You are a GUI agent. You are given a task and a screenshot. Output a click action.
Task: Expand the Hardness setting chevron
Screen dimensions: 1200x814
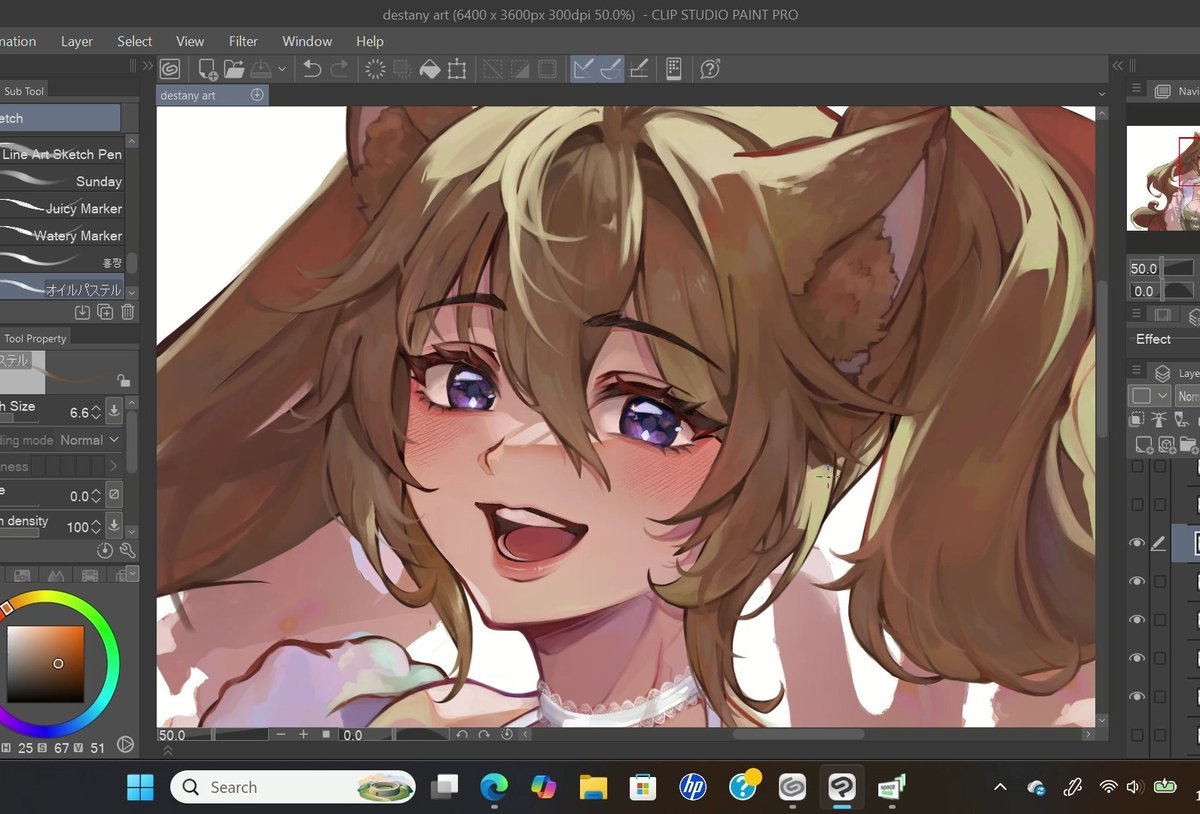pos(113,466)
